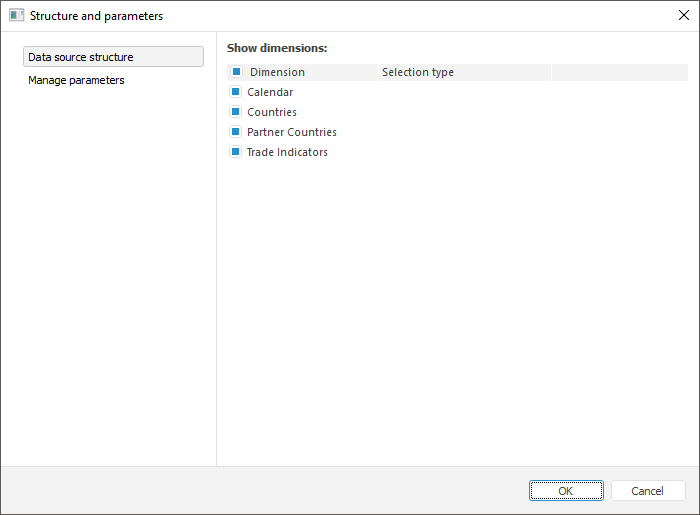Image resolution: width=700 pixels, height=515 pixels.
Task: Click the Selection type column header
Action: pos(418,72)
